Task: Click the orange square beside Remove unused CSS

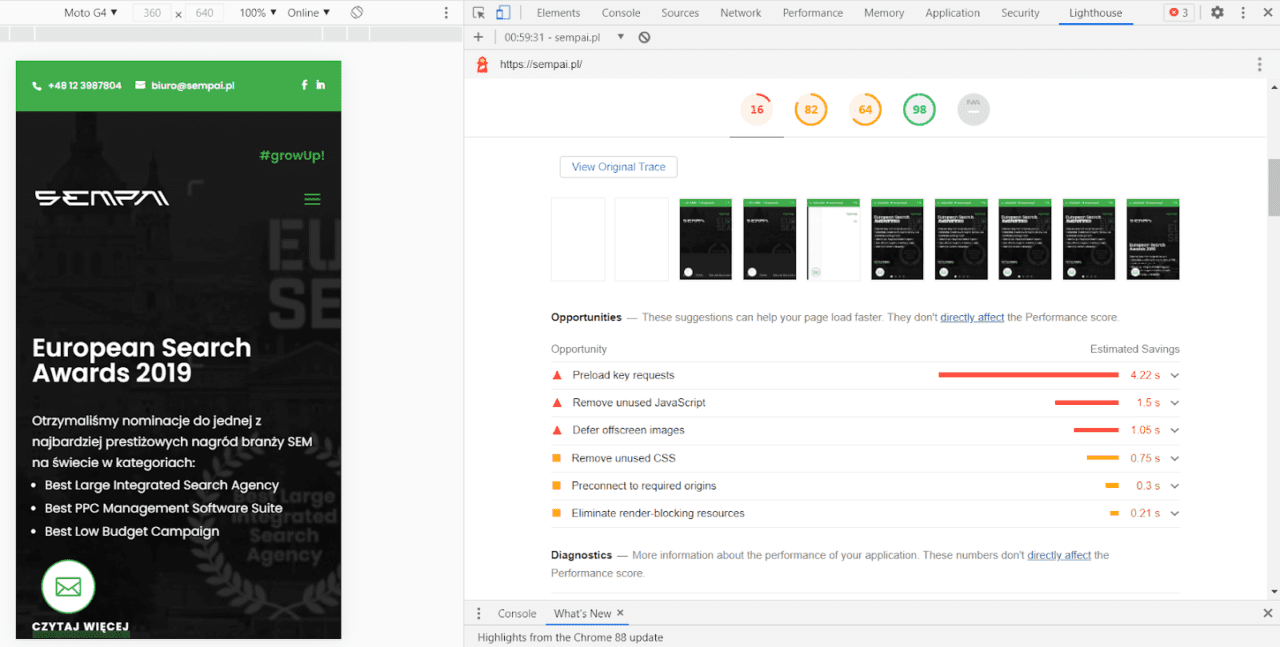Action: 557,458
